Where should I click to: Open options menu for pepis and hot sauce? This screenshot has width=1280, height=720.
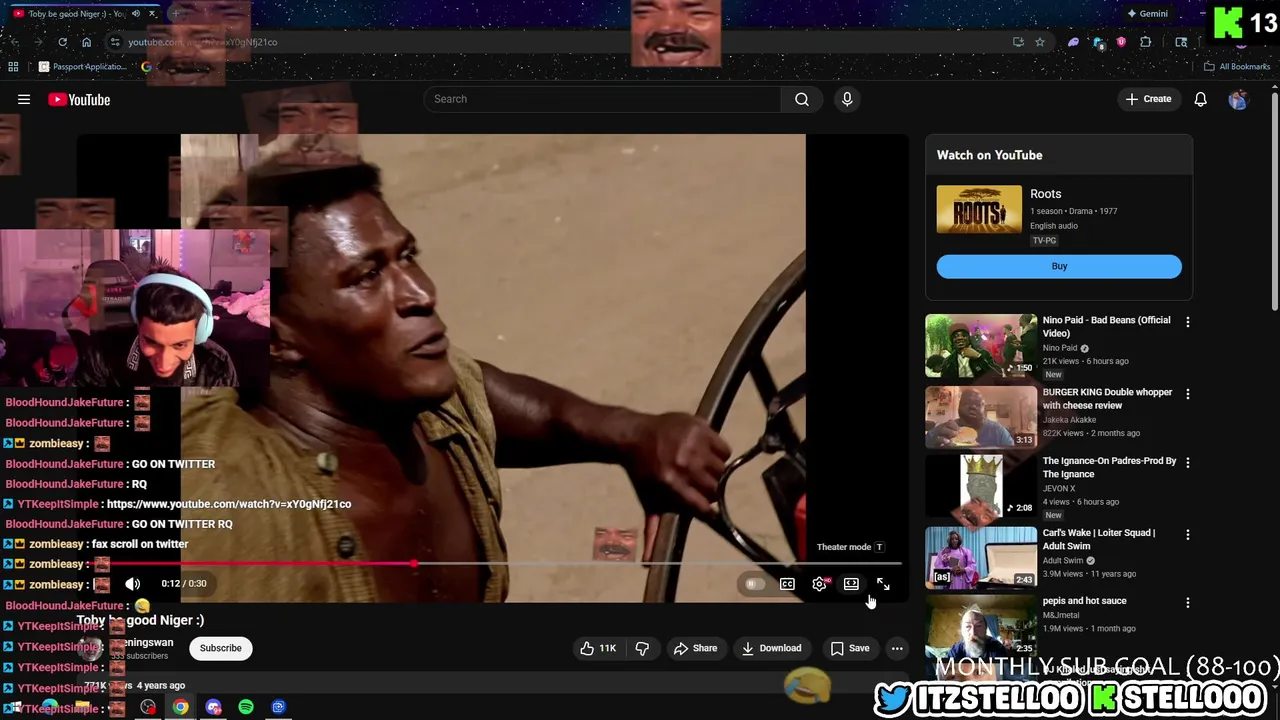point(1187,603)
